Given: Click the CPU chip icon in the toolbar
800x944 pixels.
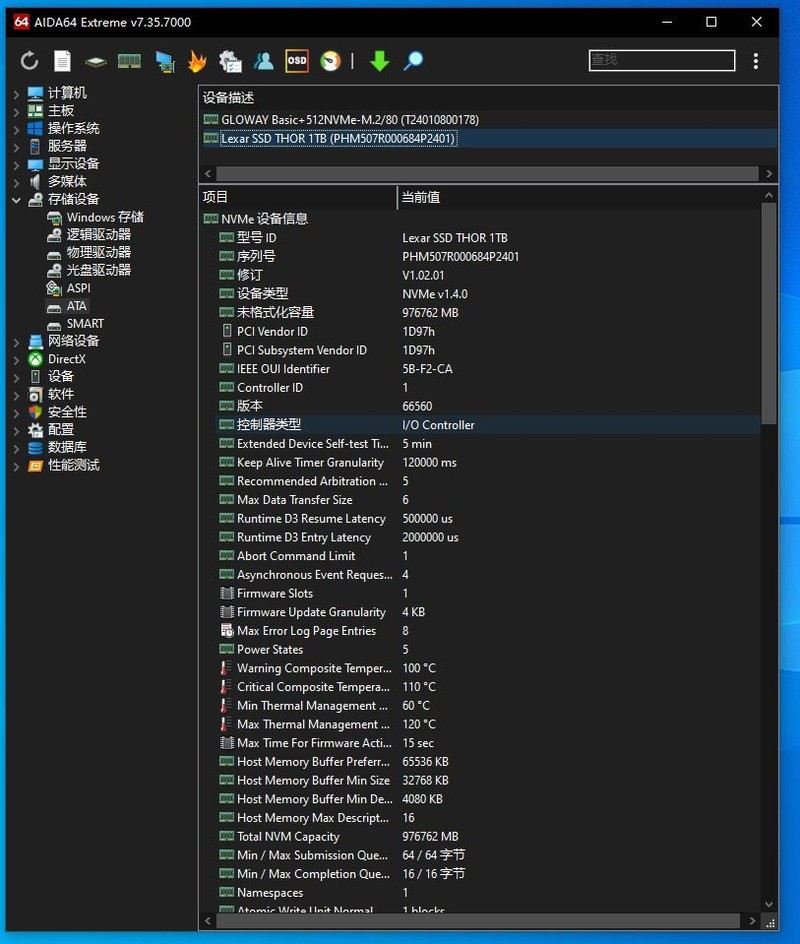Looking at the screenshot, I should pyautogui.click(x=94, y=60).
